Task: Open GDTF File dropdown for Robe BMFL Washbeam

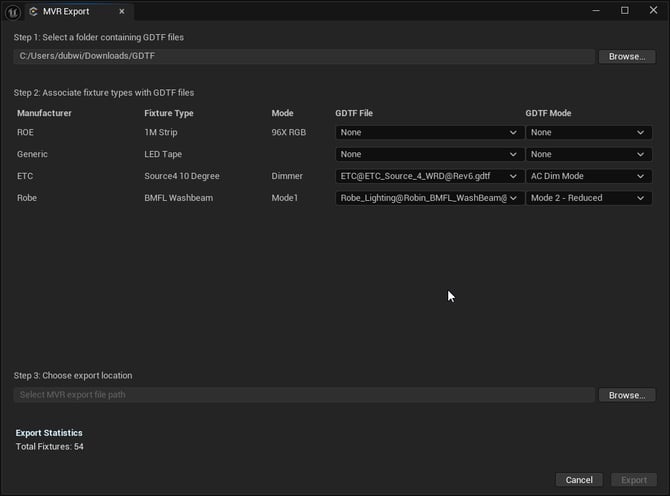Action: click(x=429, y=198)
